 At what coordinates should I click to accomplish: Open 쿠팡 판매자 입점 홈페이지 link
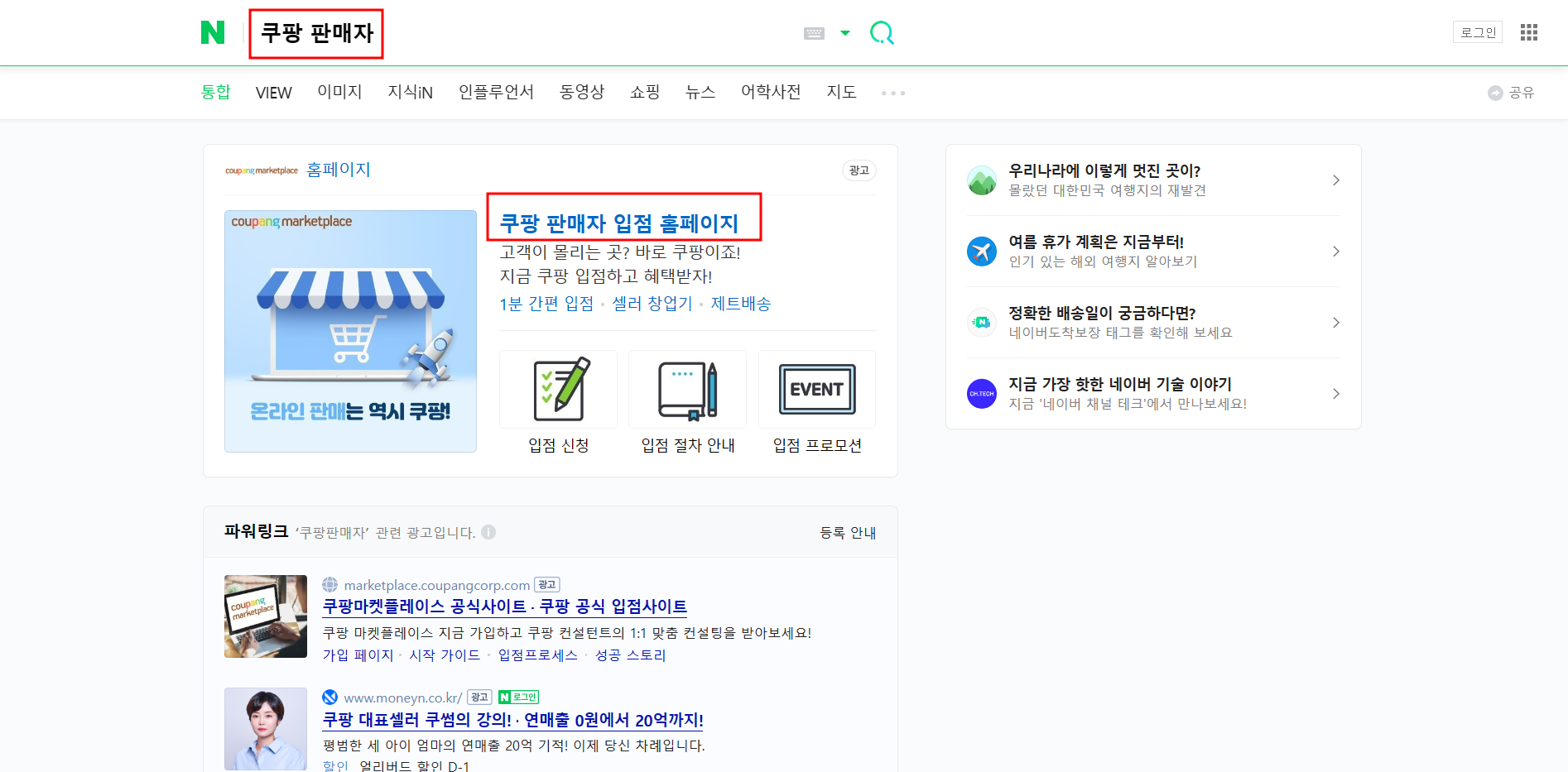(x=619, y=223)
